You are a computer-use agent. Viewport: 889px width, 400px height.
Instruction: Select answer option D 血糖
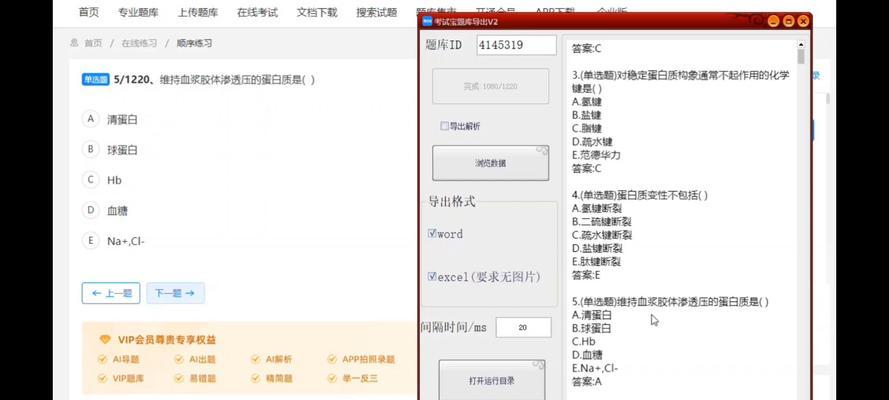105,211
